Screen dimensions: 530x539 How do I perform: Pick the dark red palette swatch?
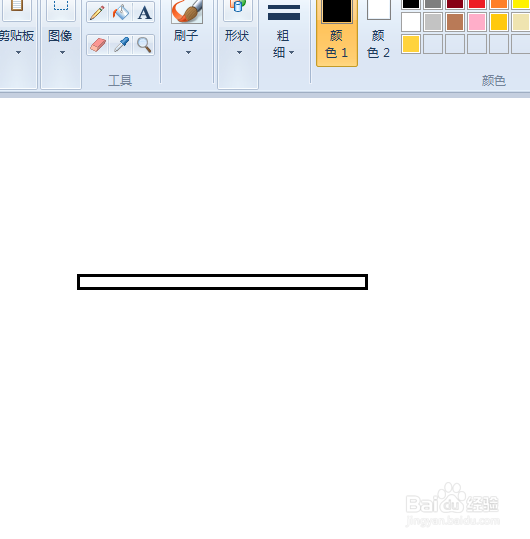point(455,4)
